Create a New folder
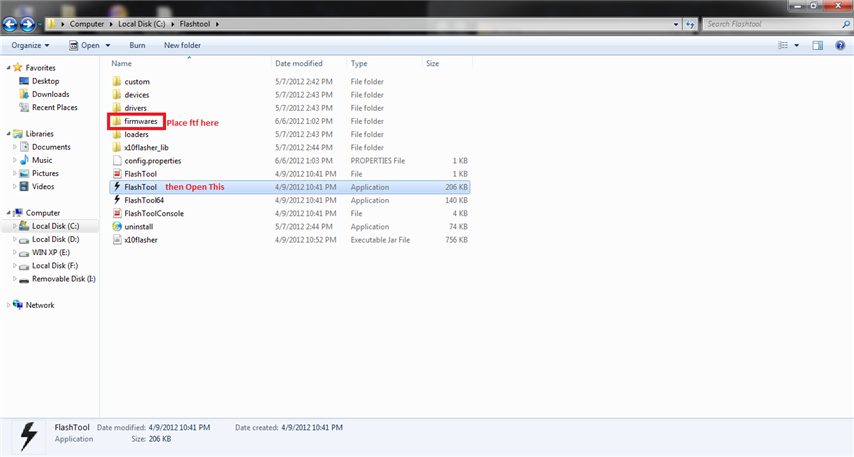 pos(182,45)
